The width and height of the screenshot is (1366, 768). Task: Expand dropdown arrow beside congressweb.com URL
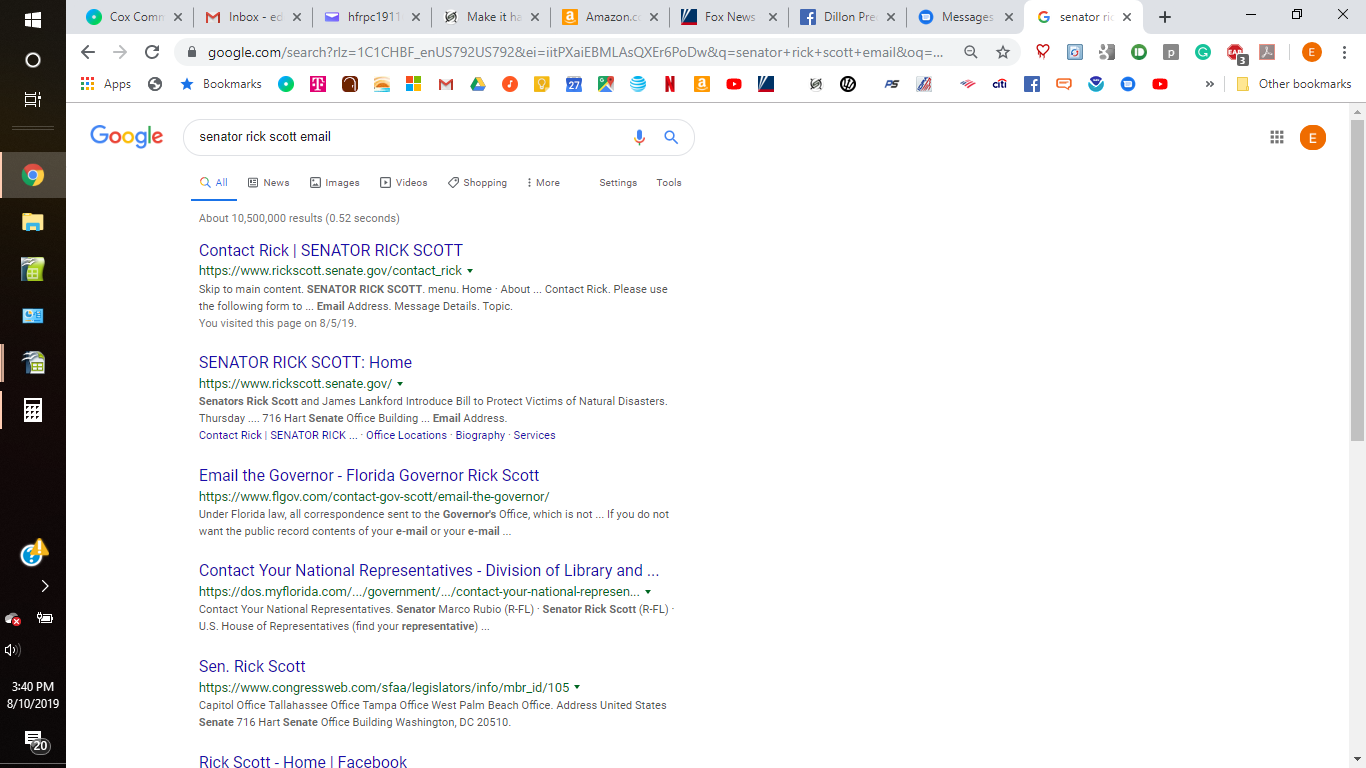(x=577, y=688)
